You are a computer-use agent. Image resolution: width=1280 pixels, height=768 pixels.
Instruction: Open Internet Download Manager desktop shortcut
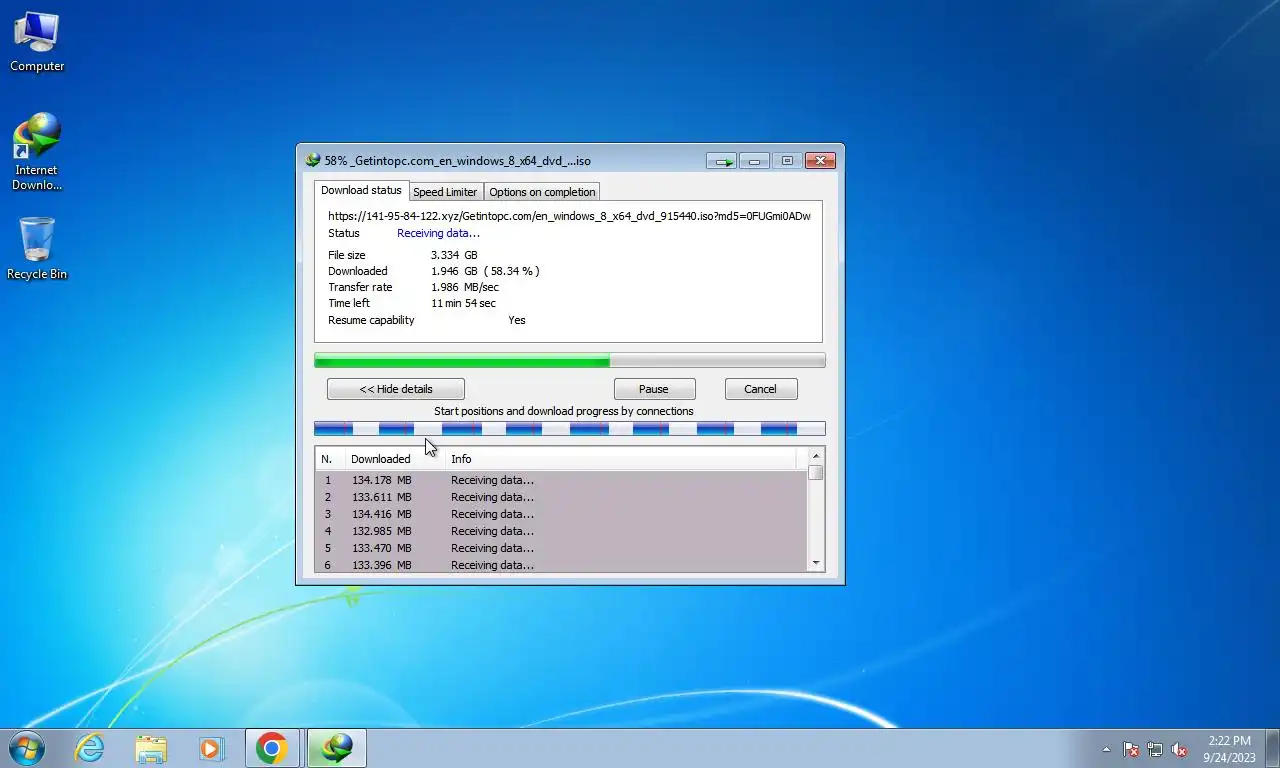37,152
